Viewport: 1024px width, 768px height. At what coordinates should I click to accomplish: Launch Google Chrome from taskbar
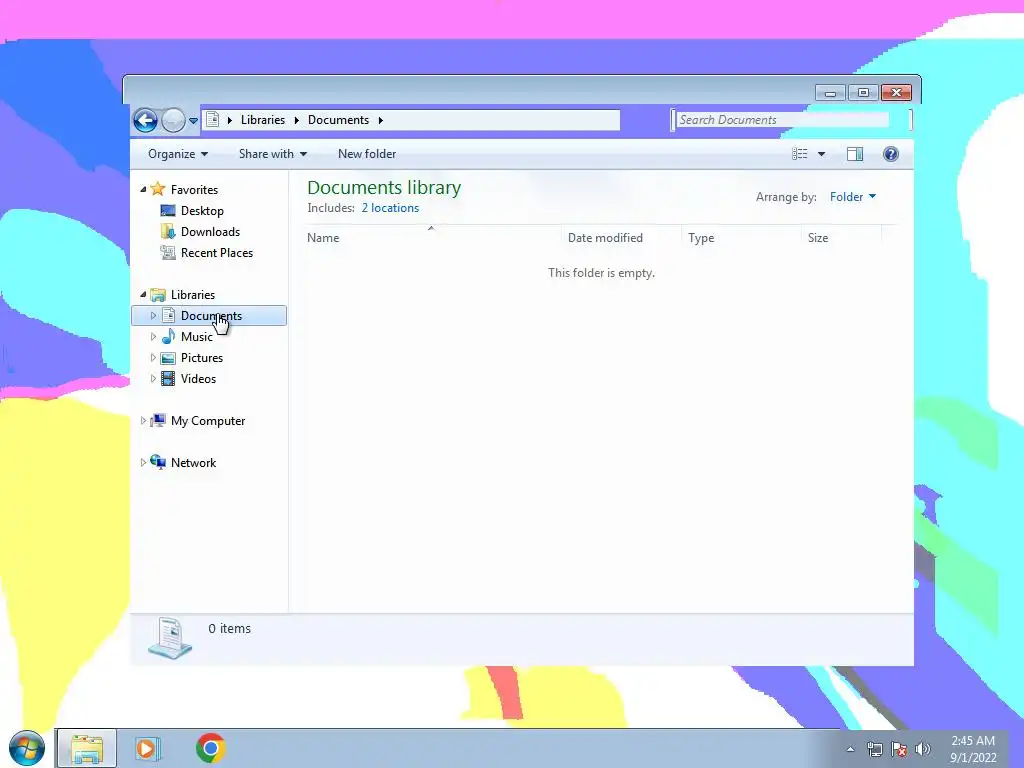click(210, 748)
